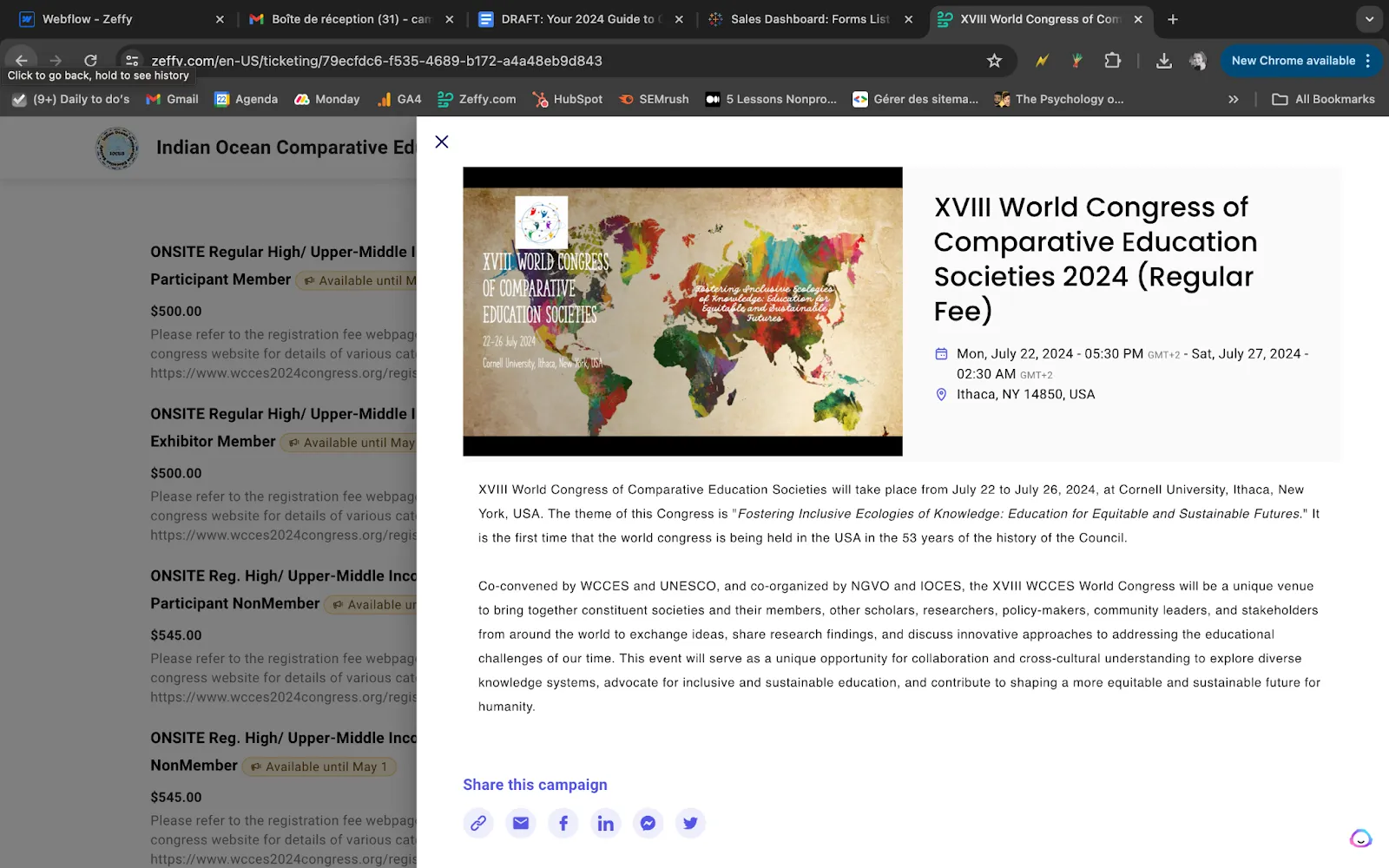Click the World Congress banner image
Image resolution: width=1389 pixels, height=868 pixels.
682,312
